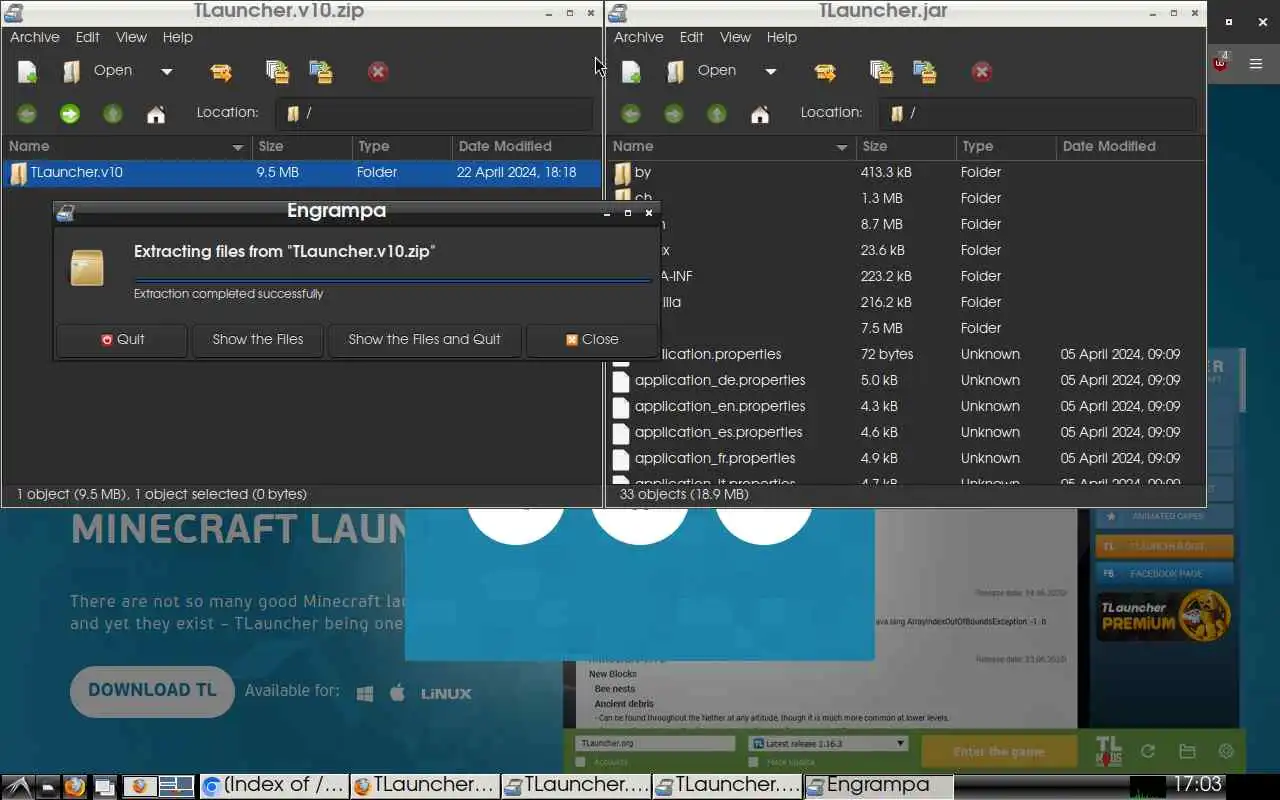This screenshot has height=800, width=1280.
Task: Sort by Date Modified in TLauncher.v10.zip window
Action: pos(526,147)
